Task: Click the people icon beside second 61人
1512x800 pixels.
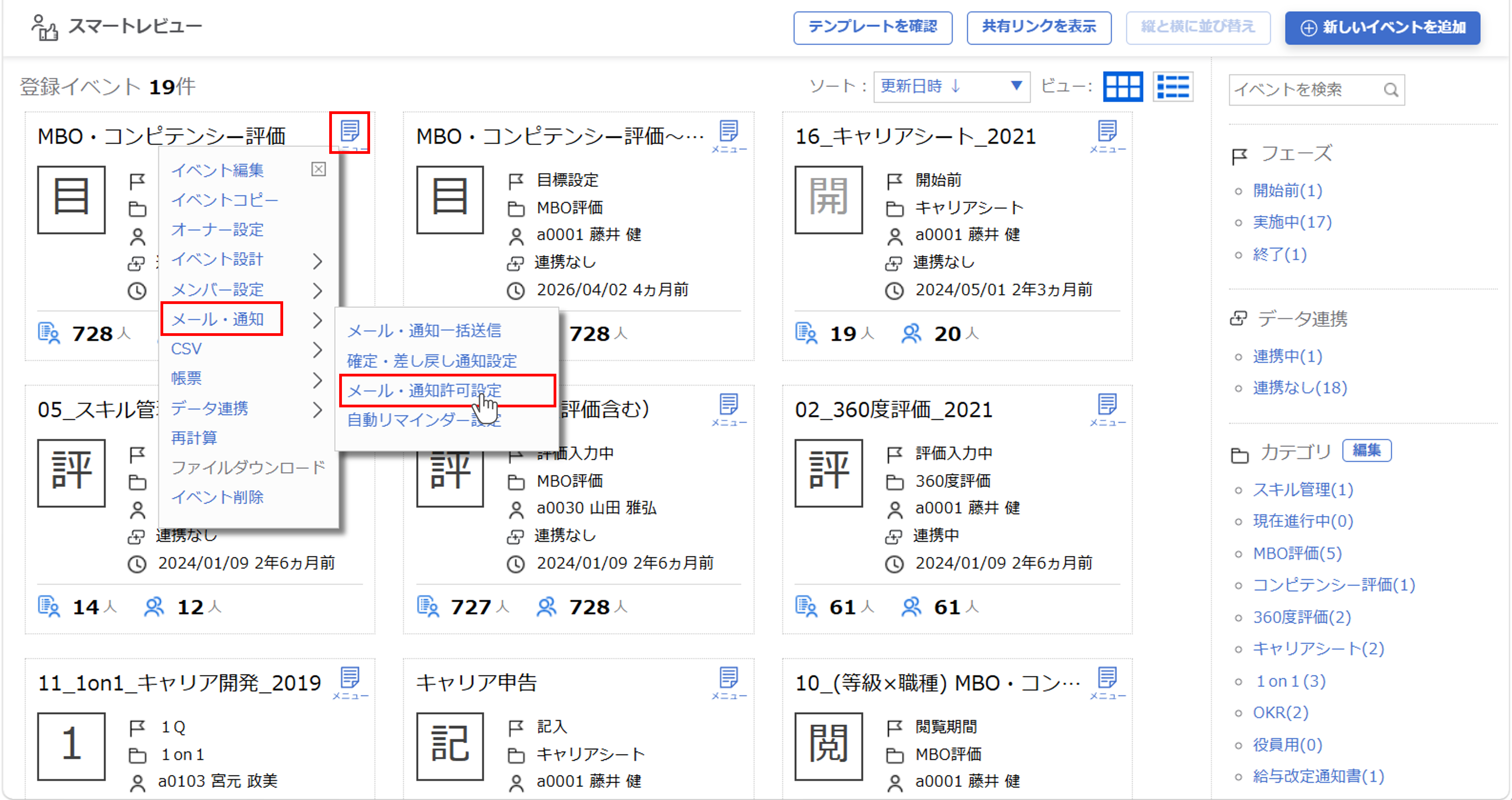Action: pyautogui.click(x=911, y=607)
